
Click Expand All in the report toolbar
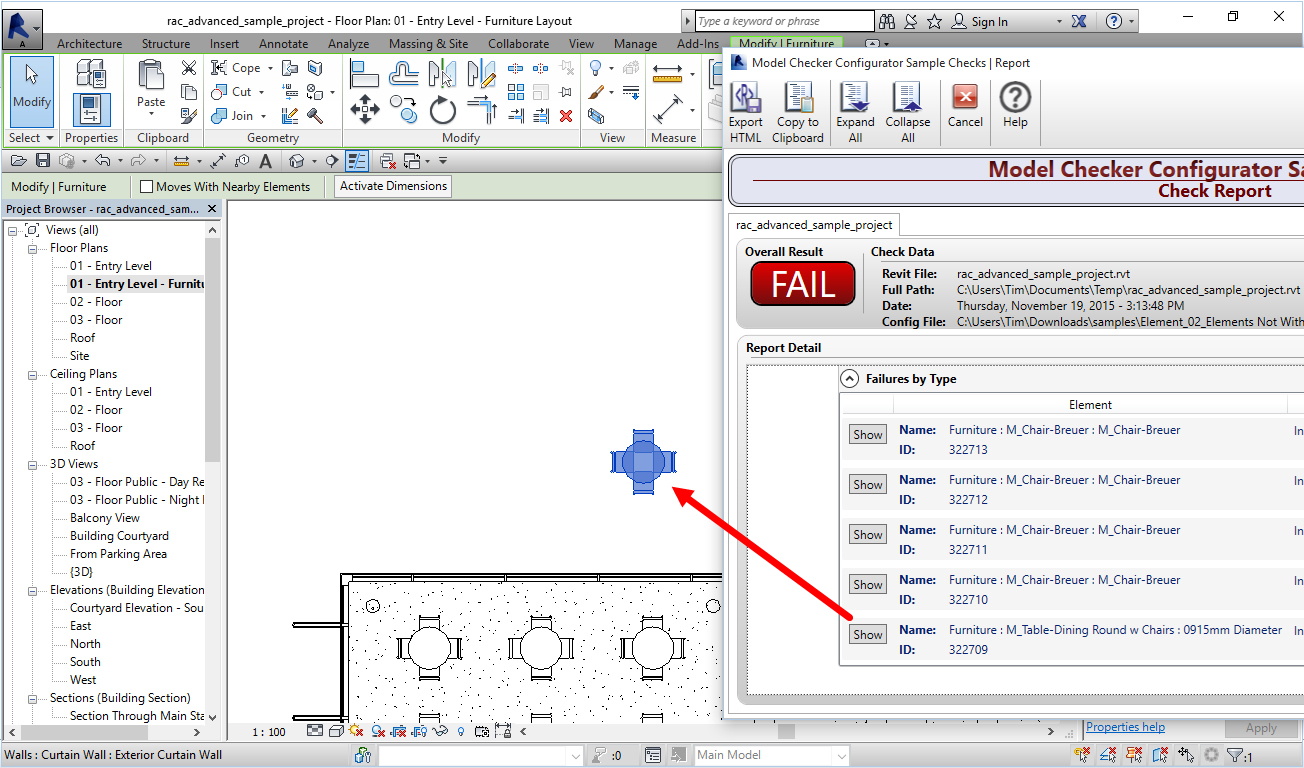(854, 110)
